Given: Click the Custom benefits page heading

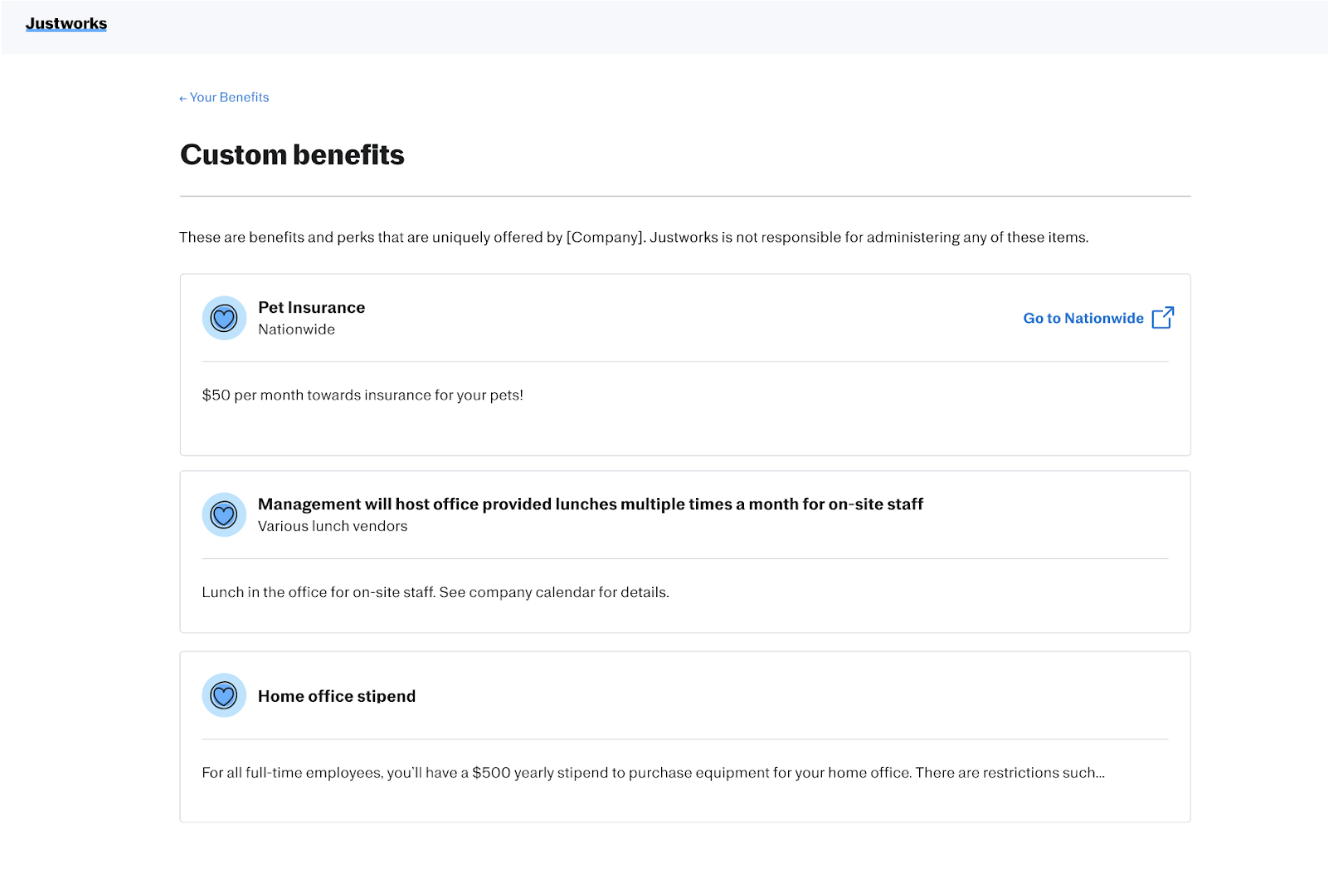Looking at the screenshot, I should (292, 154).
